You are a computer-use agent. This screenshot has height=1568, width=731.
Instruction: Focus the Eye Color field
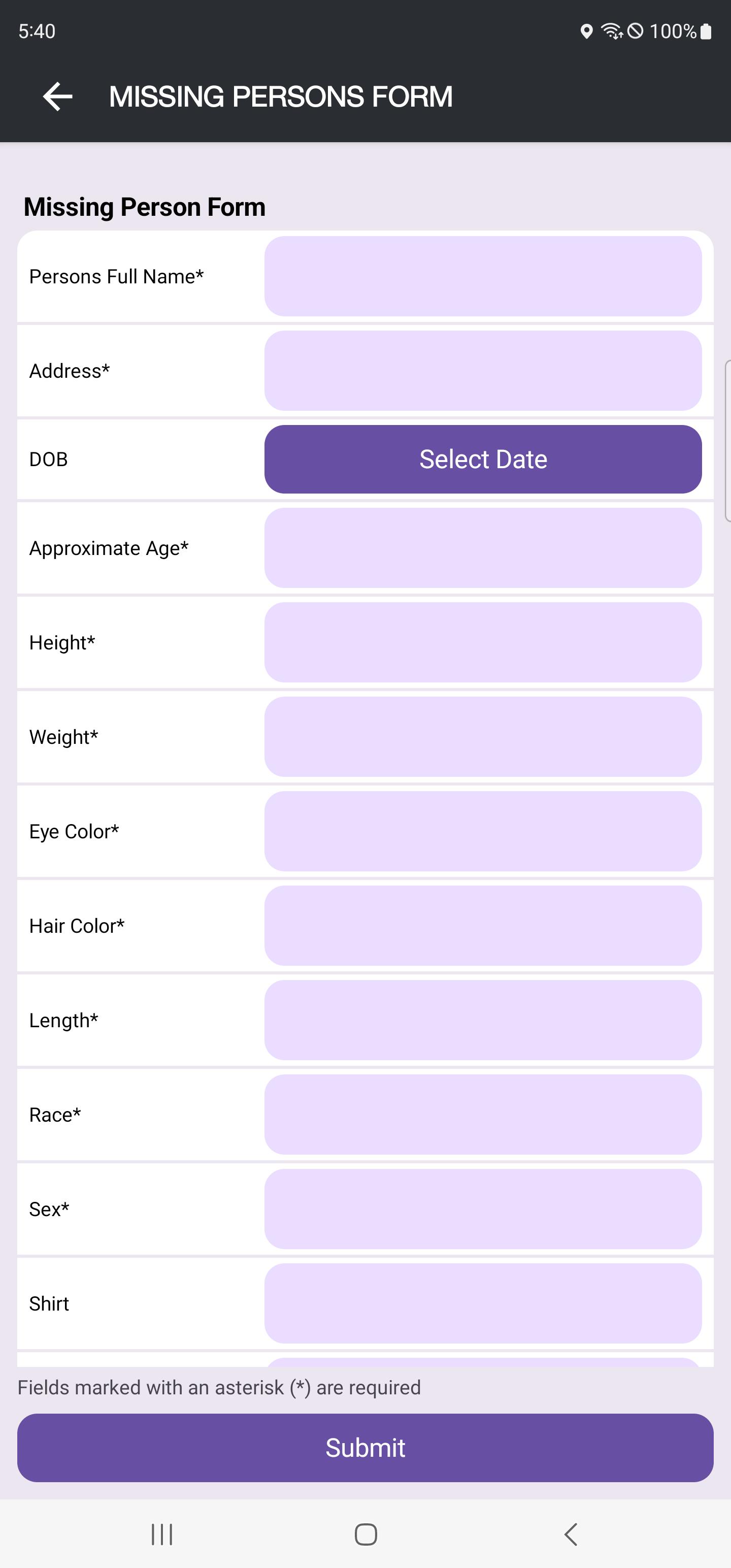pyautogui.click(x=483, y=831)
